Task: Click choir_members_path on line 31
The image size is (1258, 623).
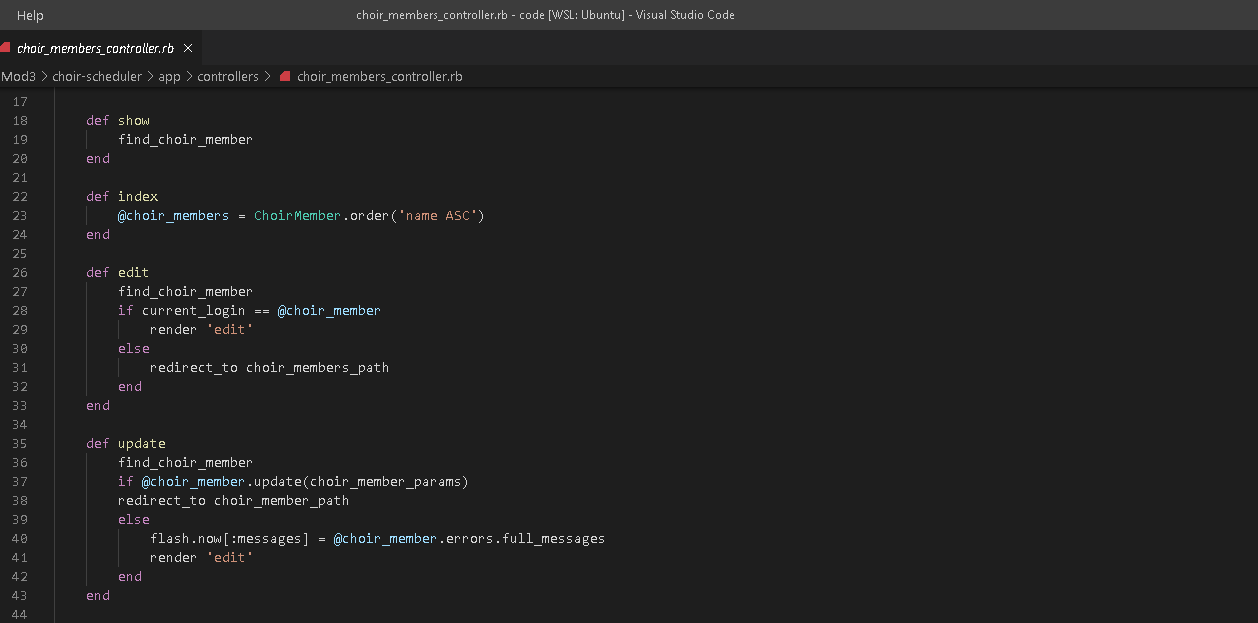Action: pyautogui.click(x=316, y=367)
